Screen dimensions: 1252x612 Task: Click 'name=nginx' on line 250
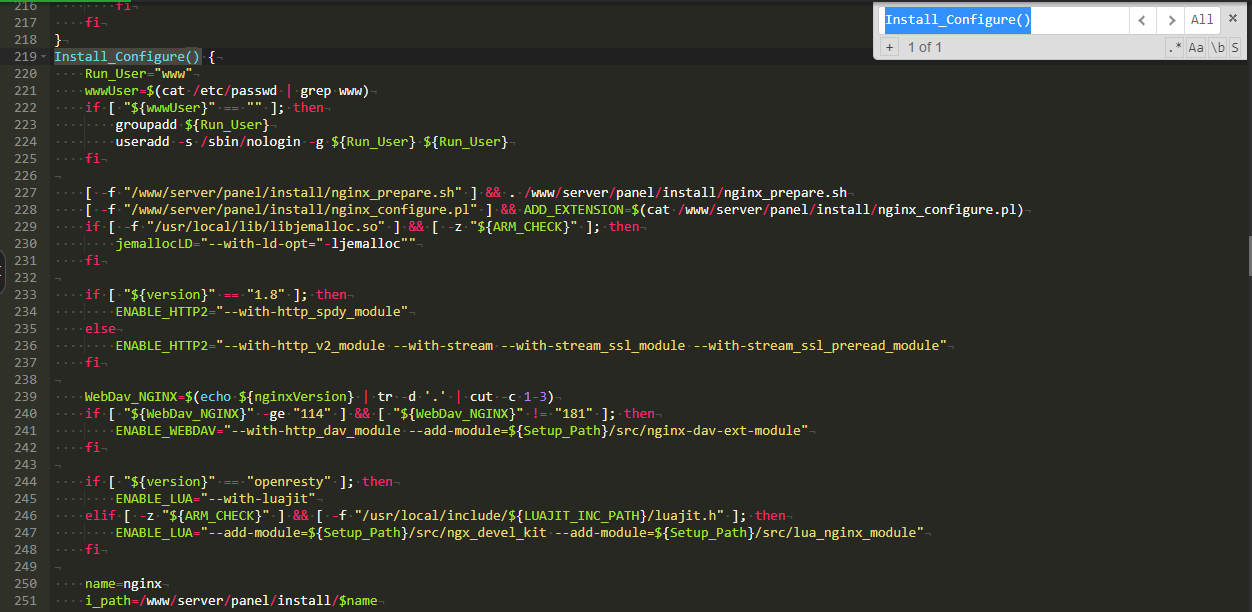click(x=122, y=584)
